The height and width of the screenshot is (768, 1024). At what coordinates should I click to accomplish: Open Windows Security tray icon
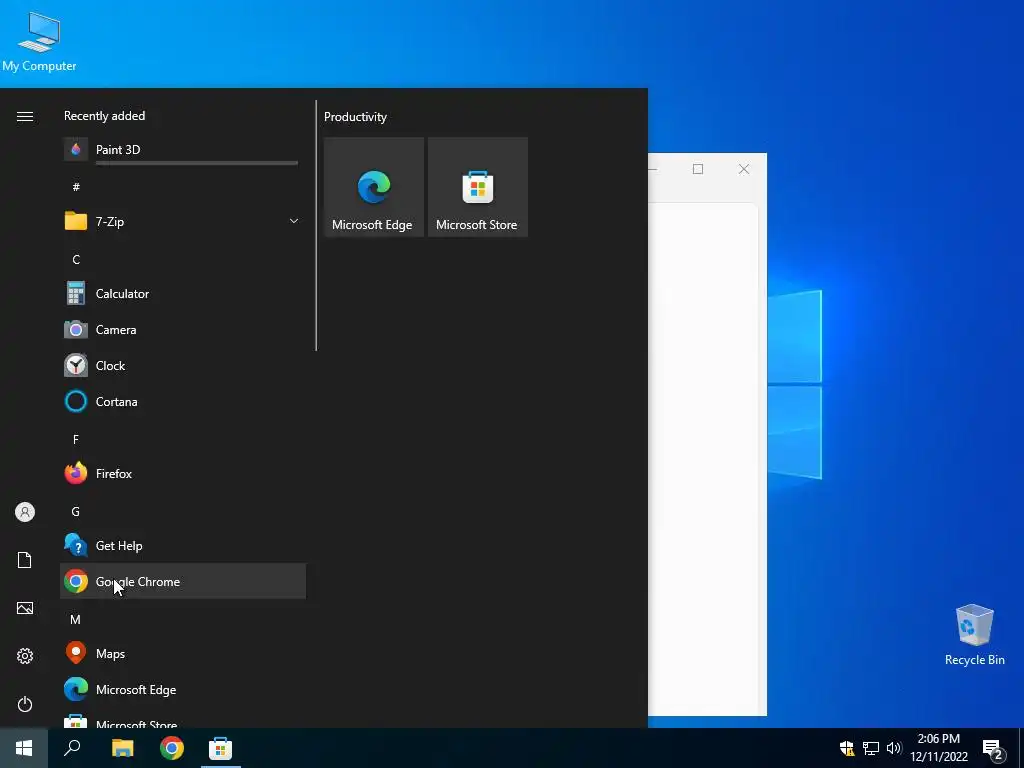(x=847, y=748)
